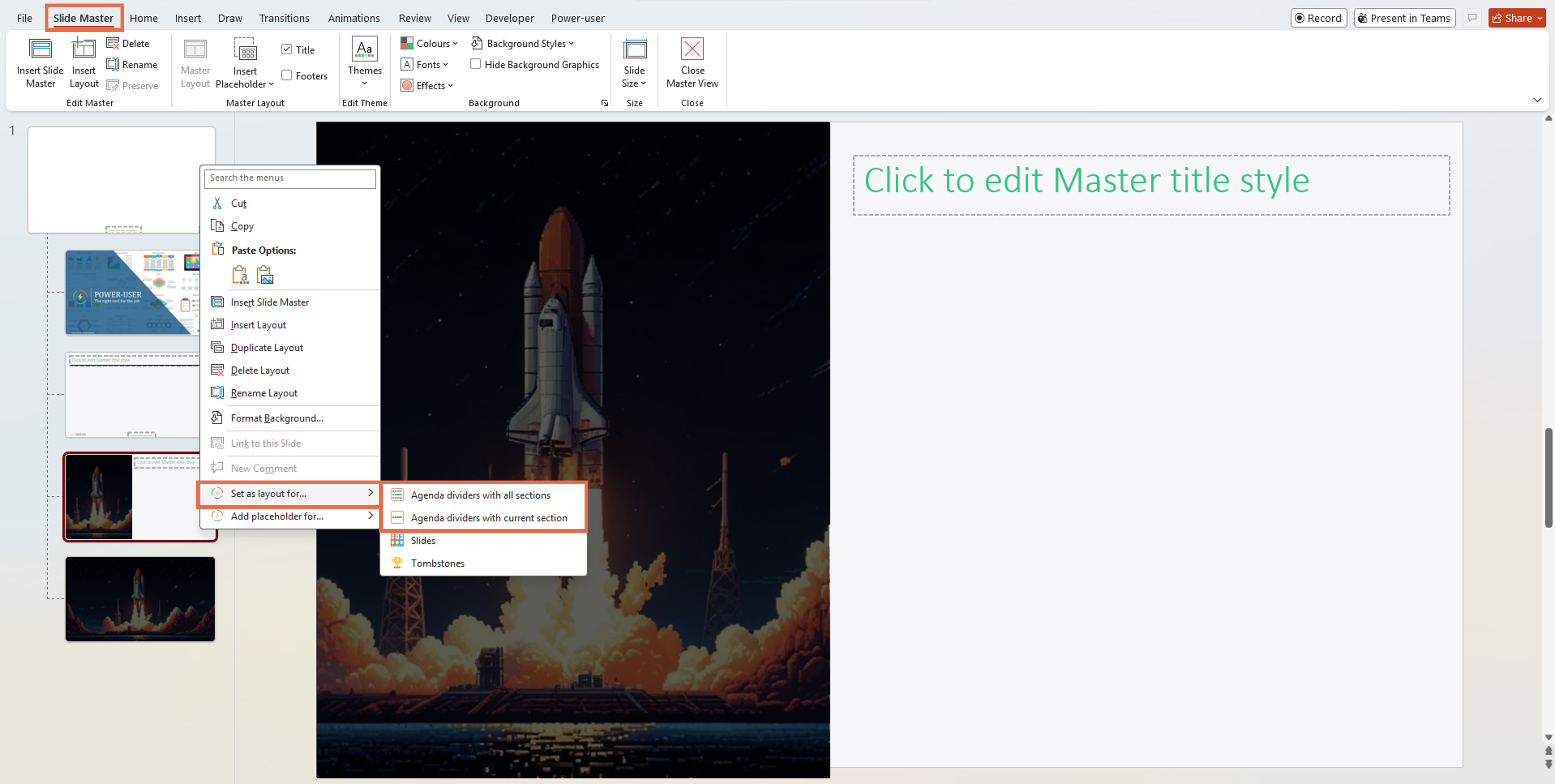The image size is (1555, 784).
Task: Toggle the Title checkbox
Action: tap(287, 49)
